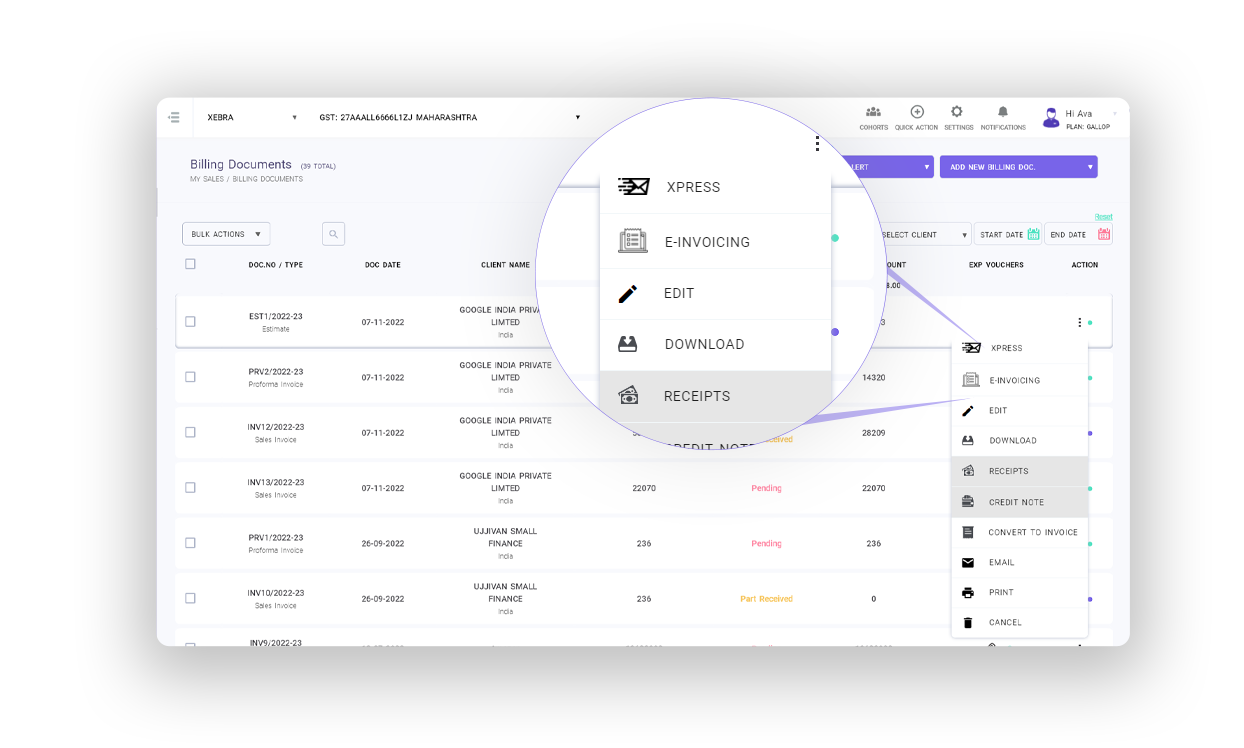Click the search magnifier icon
Viewport: 1244px width, 748px height.
click(333, 234)
